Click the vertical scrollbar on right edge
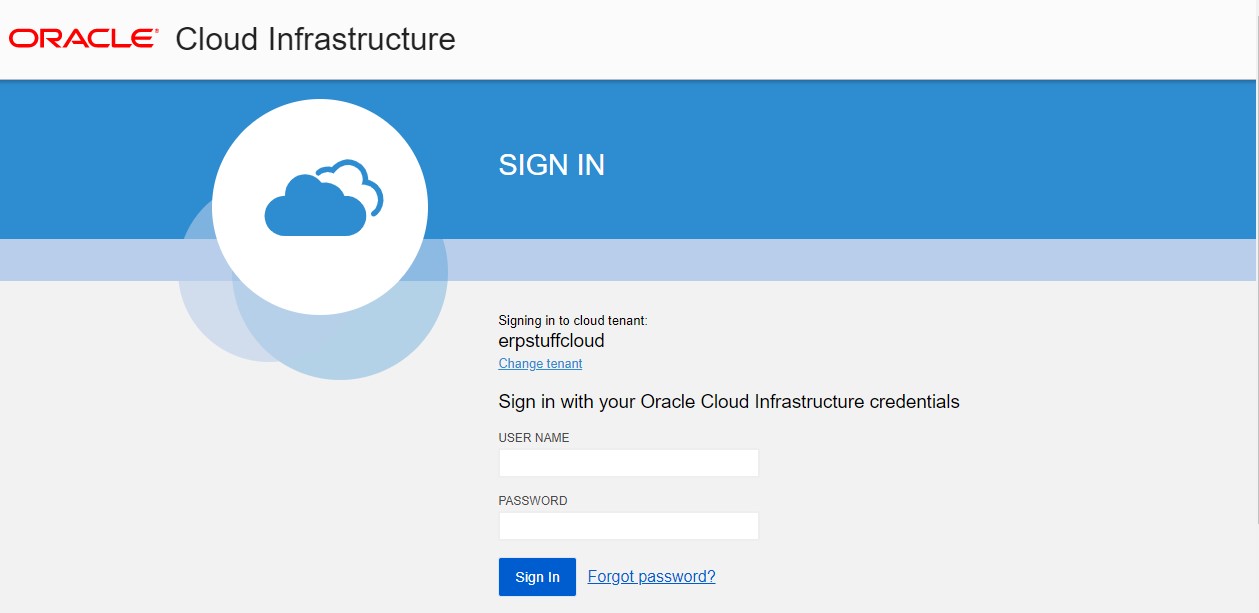Screen dimensions: 1259x613 1255,300
